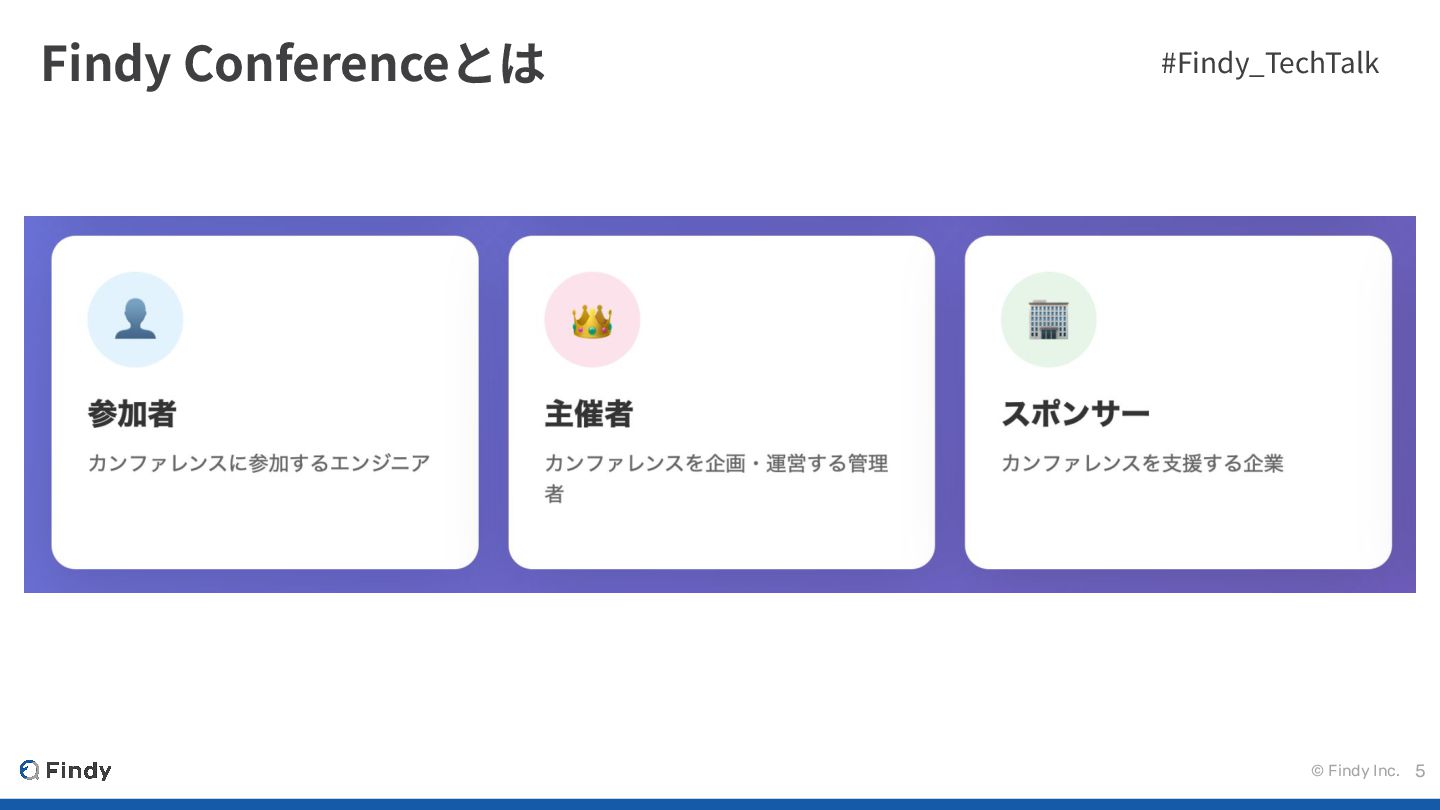Click the participant silhouette icon
This screenshot has height=810, width=1440.
coord(135,320)
